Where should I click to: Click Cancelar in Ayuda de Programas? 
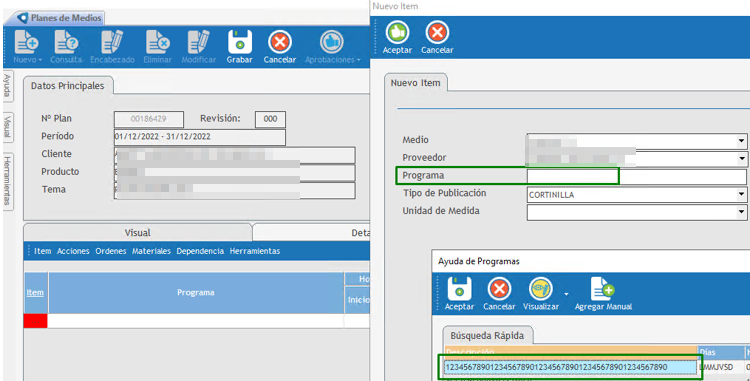499,294
